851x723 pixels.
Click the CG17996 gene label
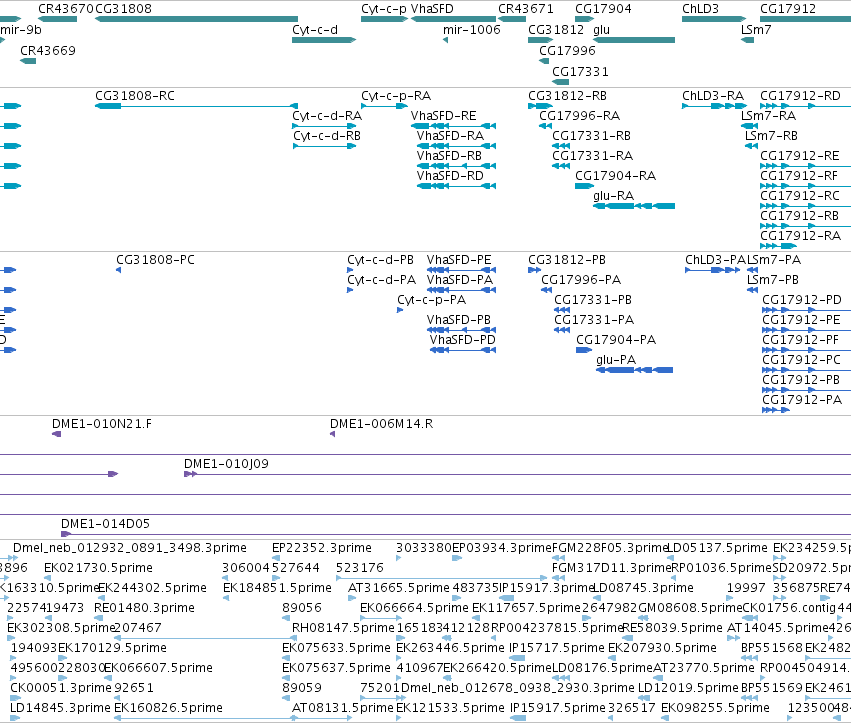pyautogui.click(x=567, y=51)
